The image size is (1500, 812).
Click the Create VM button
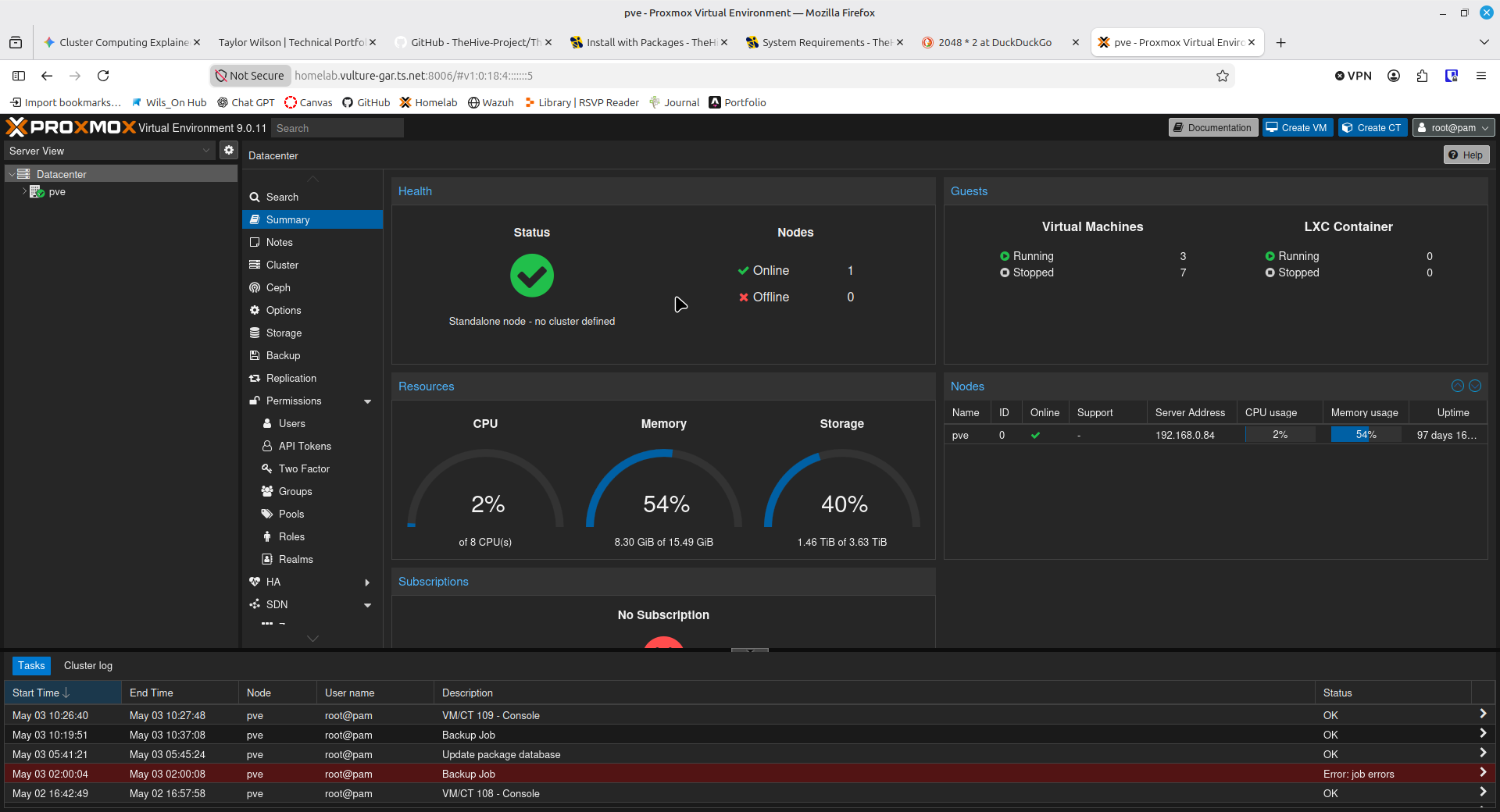coord(1297,127)
